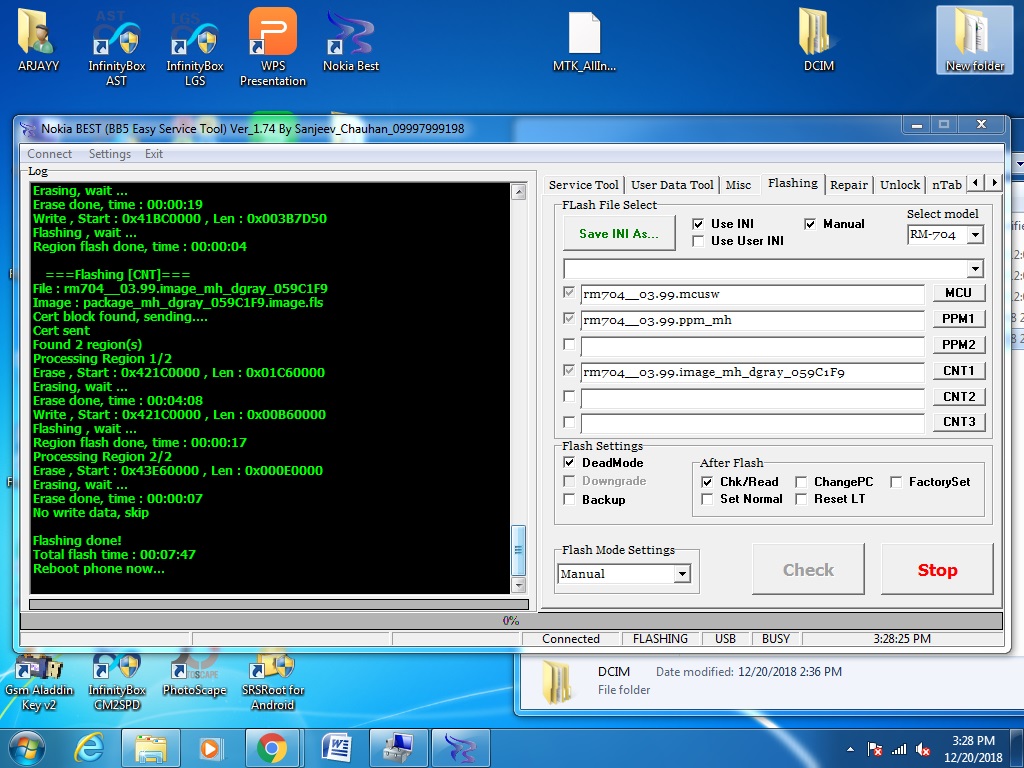Image resolution: width=1024 pixels, height=768 pixels.
Task: Click the Save INI As... button
Action: [619, 234]
